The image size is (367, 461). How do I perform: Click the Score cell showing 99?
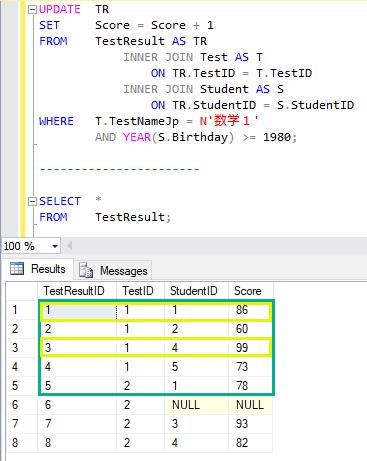250,348
